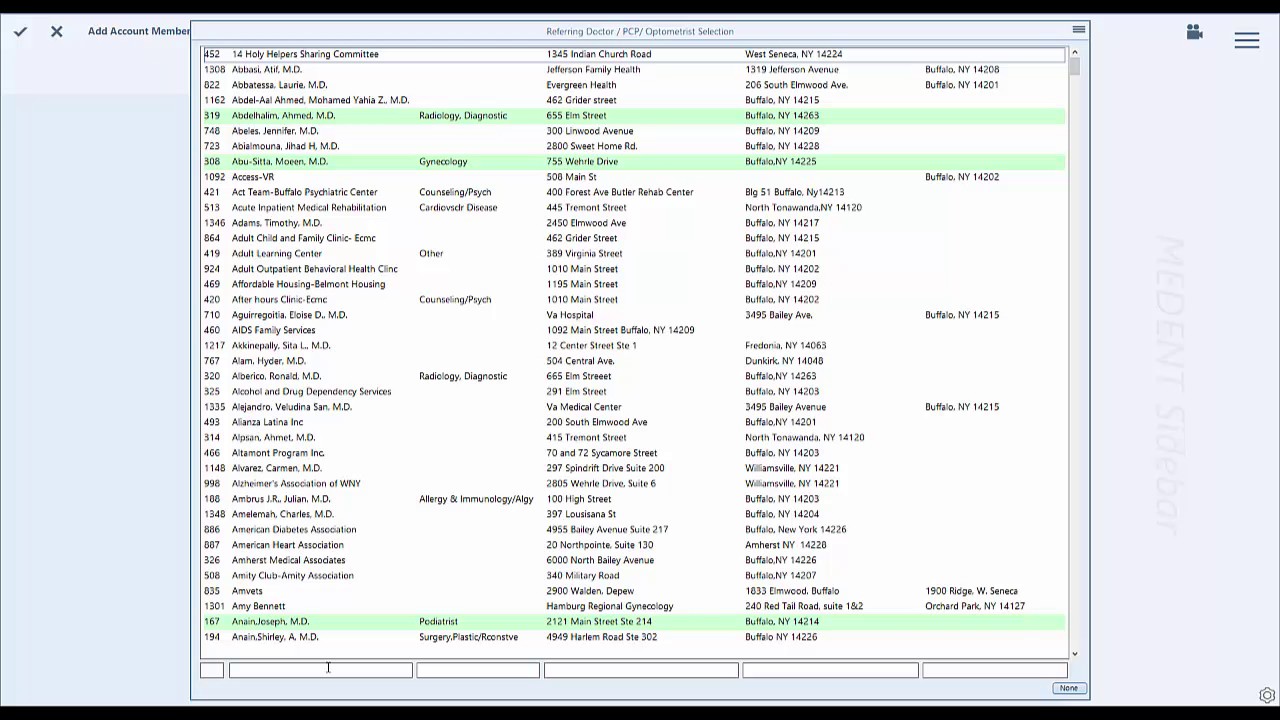The width and height of the screenshot is (1280, 720).
Task: Open the video camera icon
Action: pyautogui.click(x=1194, y=32)
